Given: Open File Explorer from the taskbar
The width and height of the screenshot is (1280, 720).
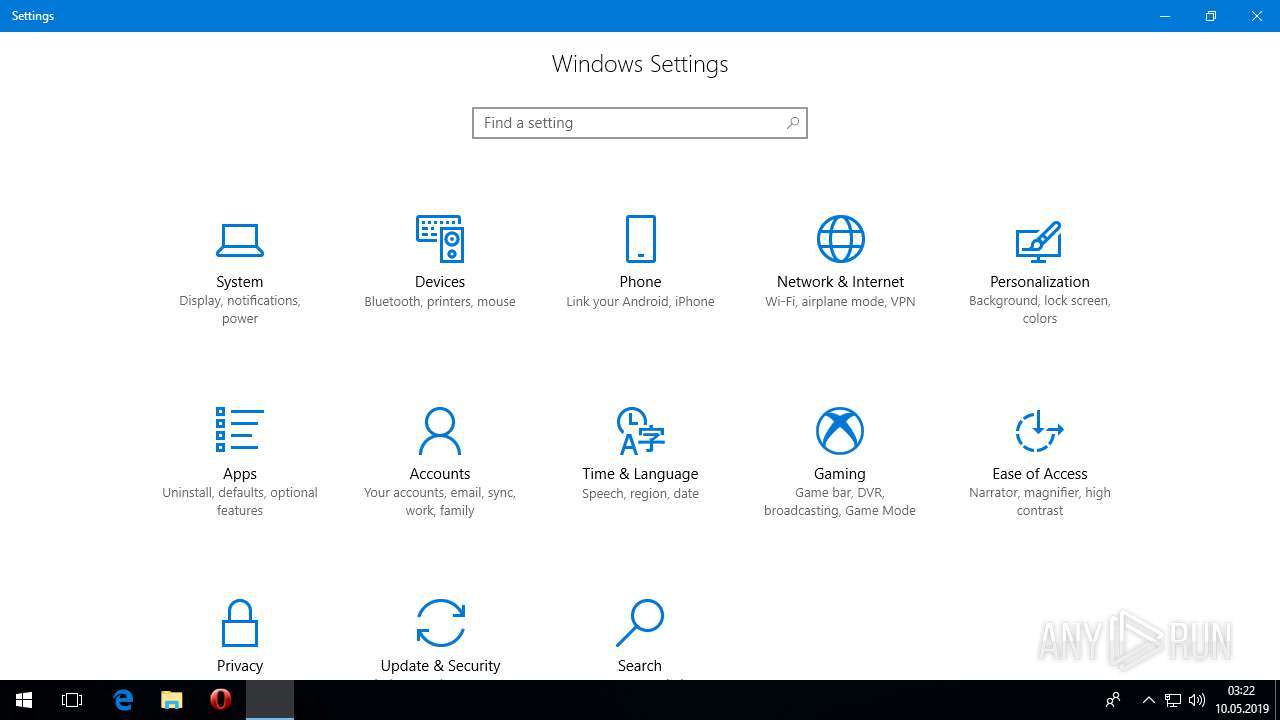Looking at the screenshot, I should point(172,700).
